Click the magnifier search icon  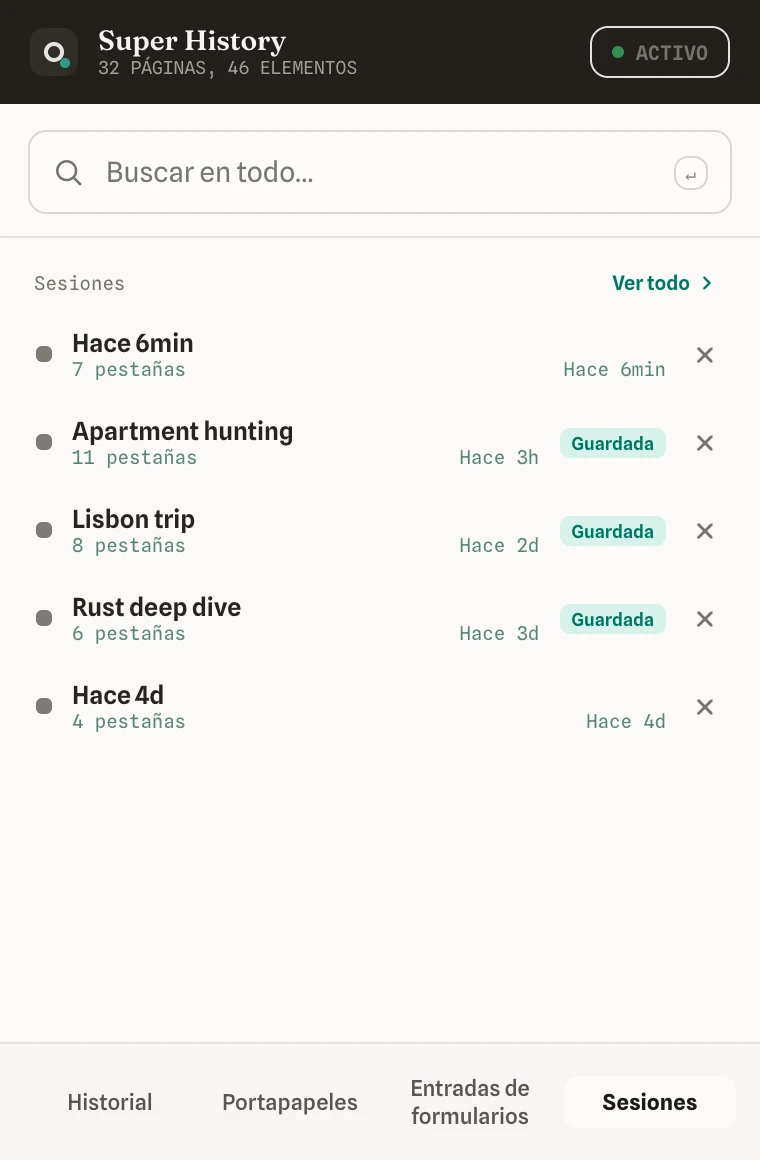coord(69,172)
